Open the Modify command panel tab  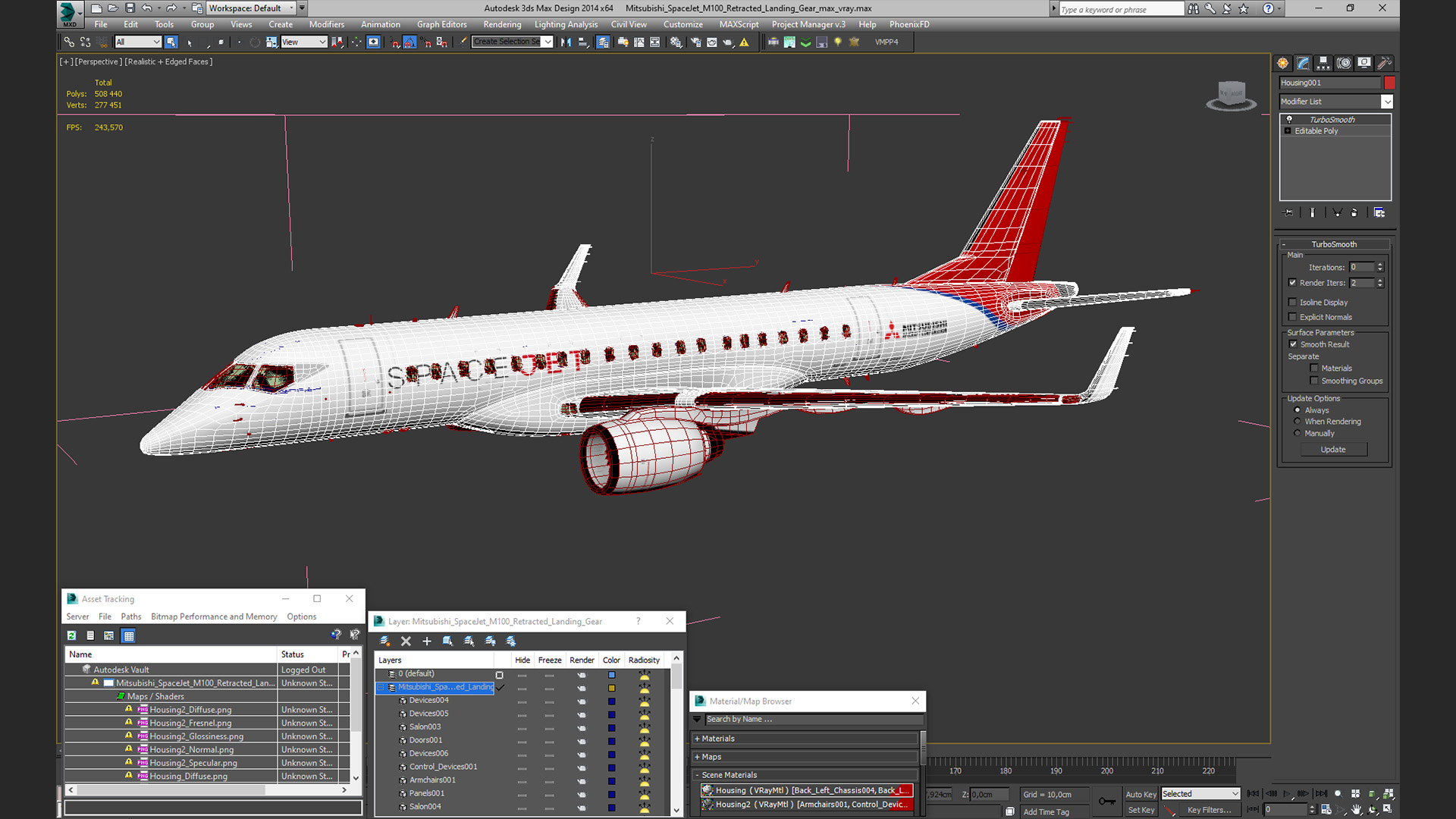[x=1303, y=63]
